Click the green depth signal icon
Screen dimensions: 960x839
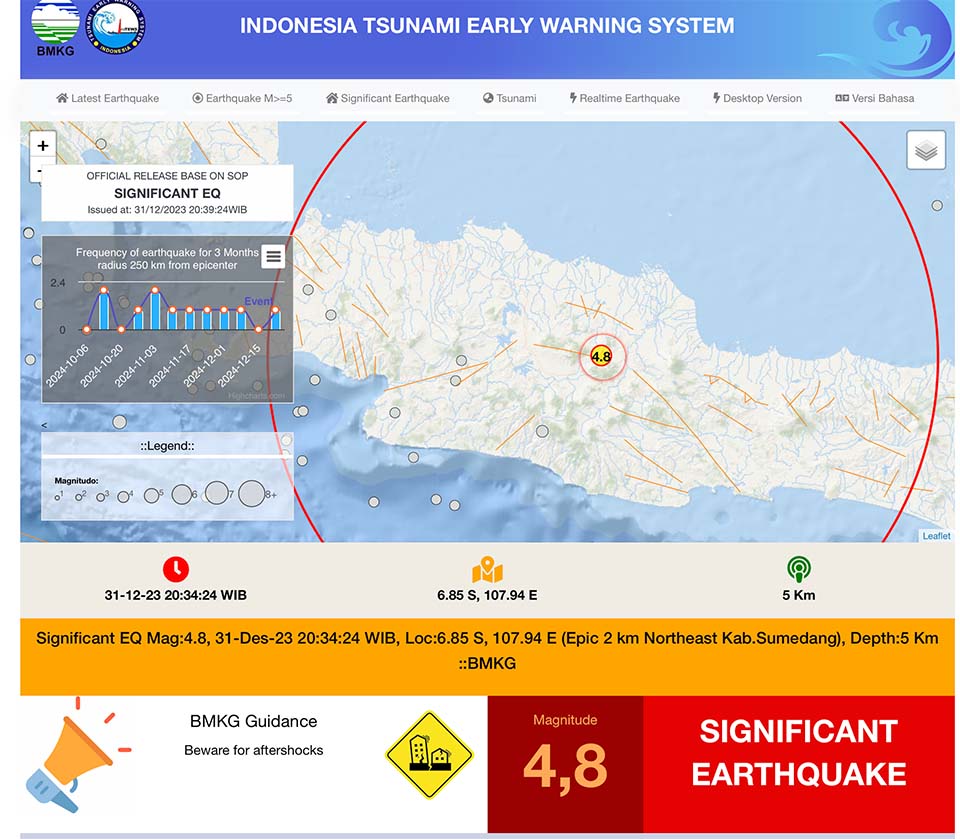[798, 569]
